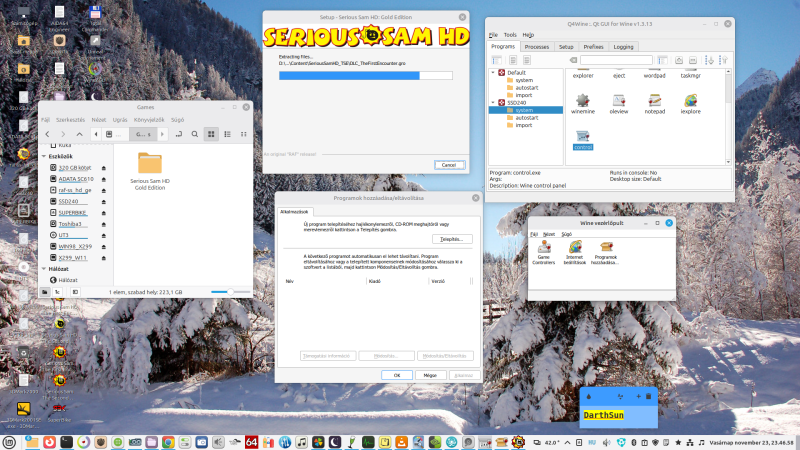Viewport: 800px width, 450px height.
Task: Open Game Controllers in Wine control panel
Action: point(543,253)
